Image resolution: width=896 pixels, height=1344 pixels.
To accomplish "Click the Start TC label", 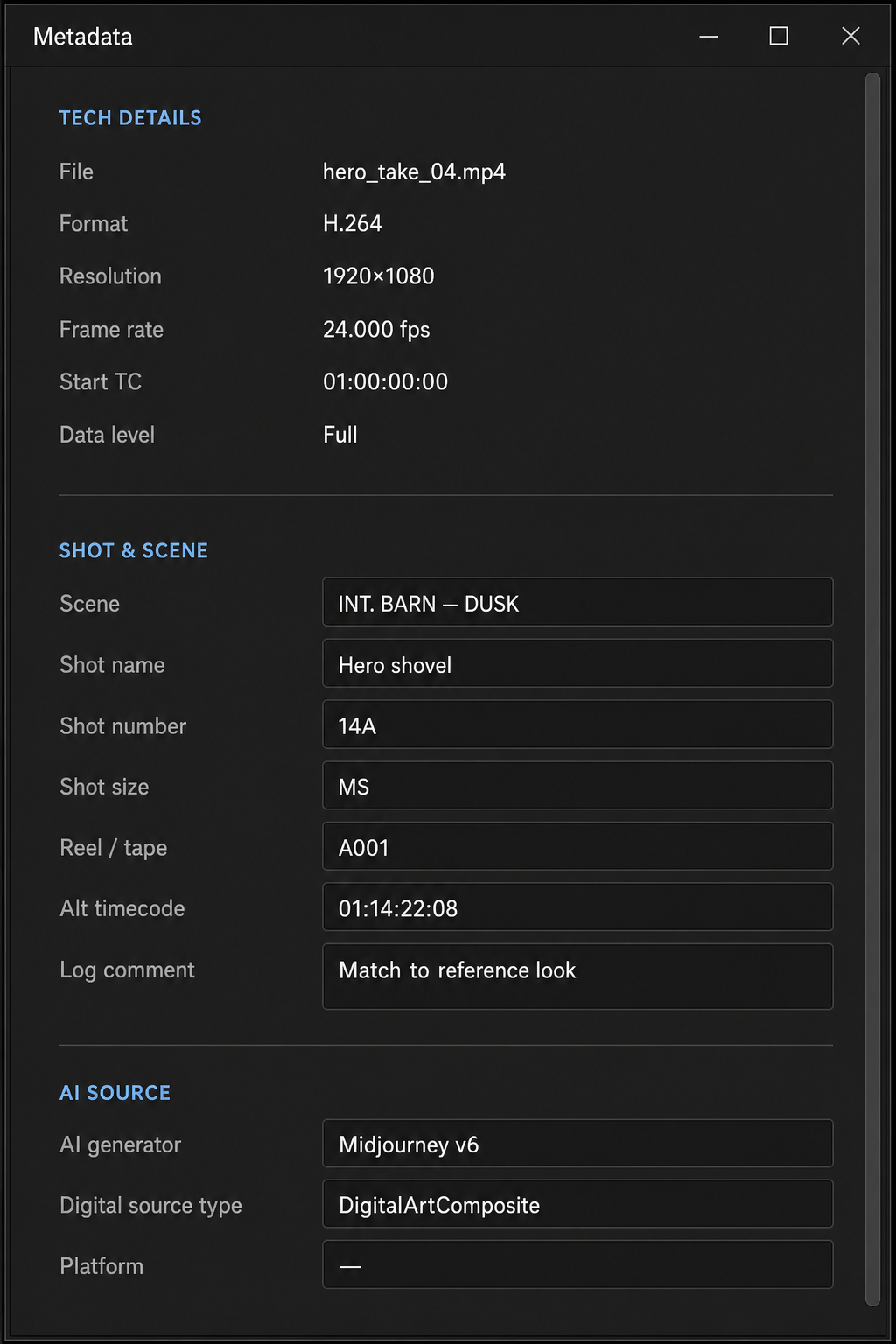I will coord(100,382).
